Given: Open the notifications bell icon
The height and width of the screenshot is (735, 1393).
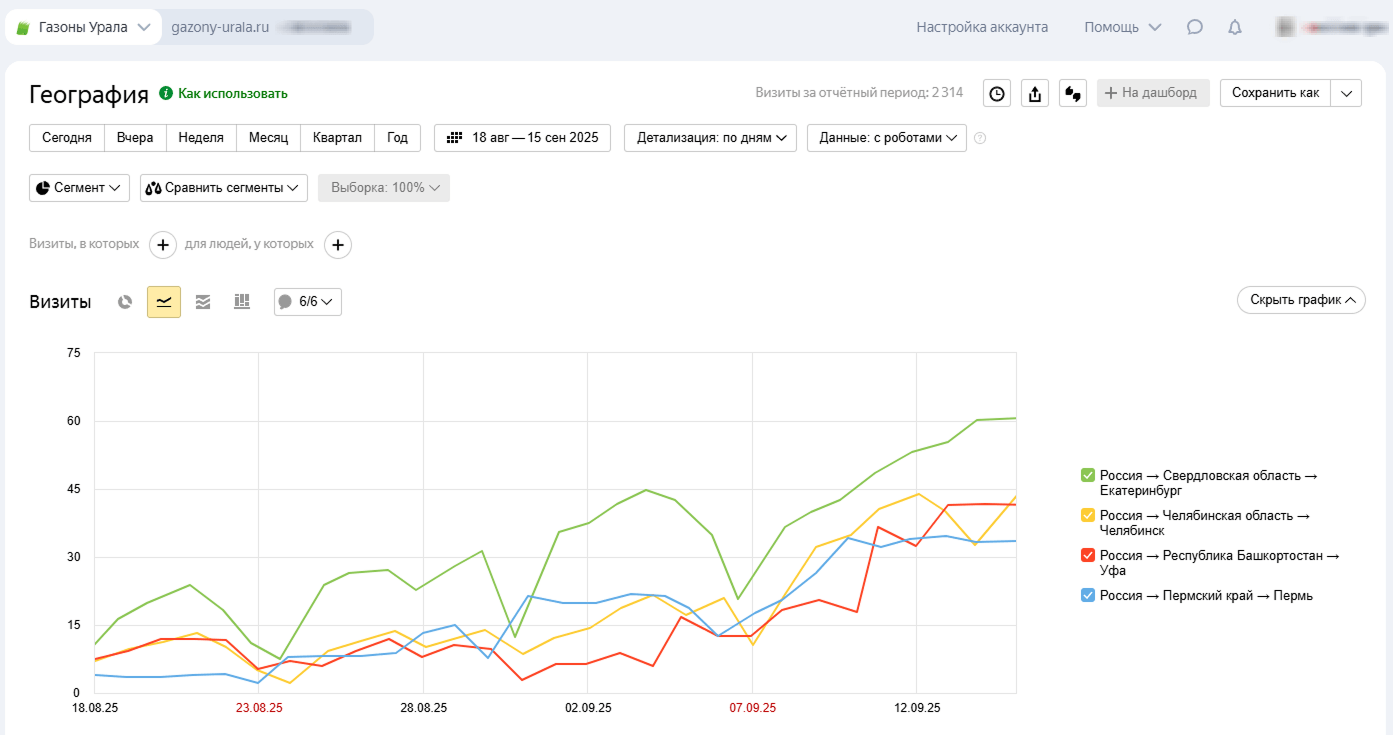Looking at the screenshot, I should tap(1235, 27).
